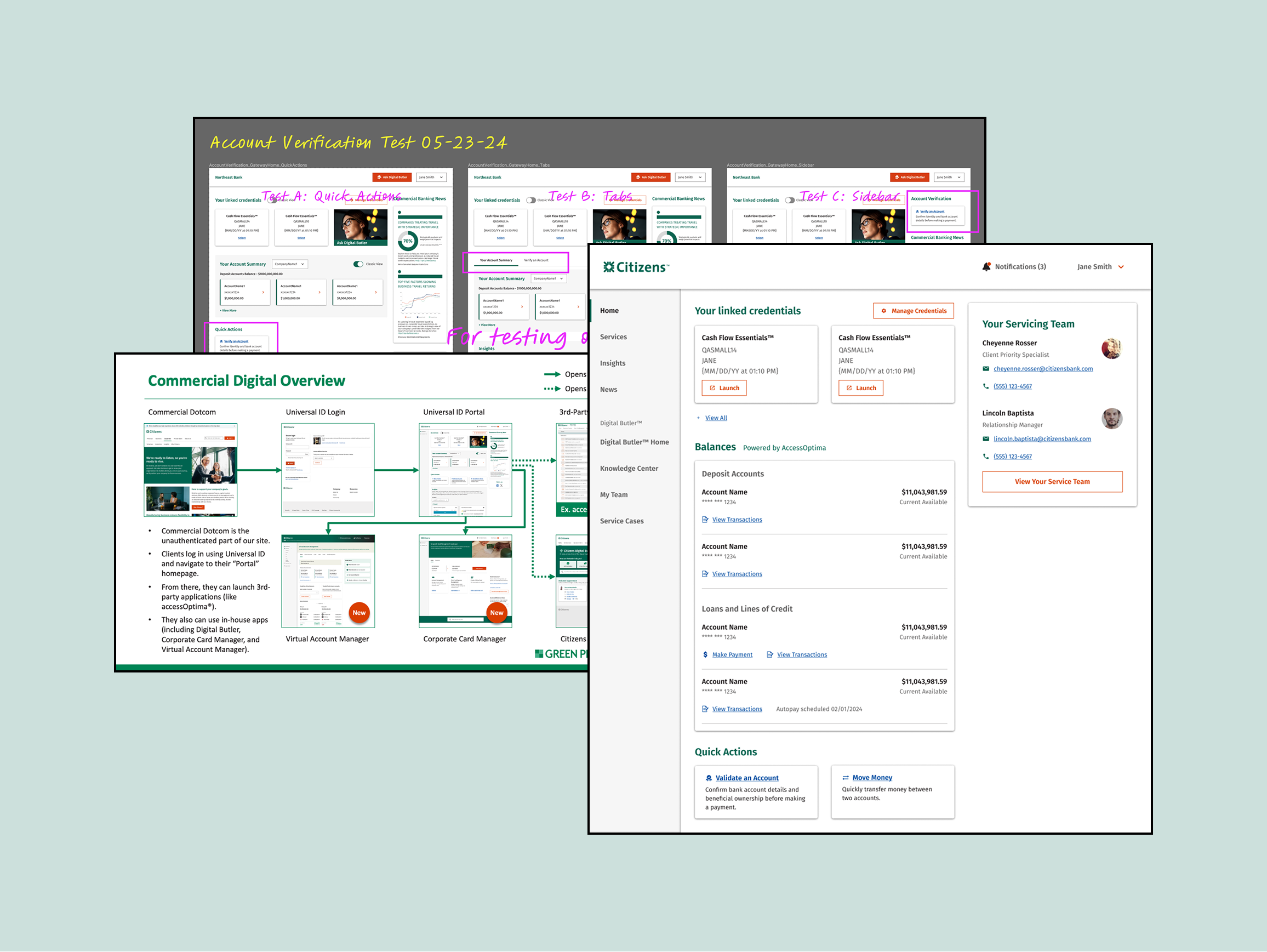The width and height of the screenshot is (1267, 952).
Task: Click the Validate an Account badge icon
Action: 709,778
